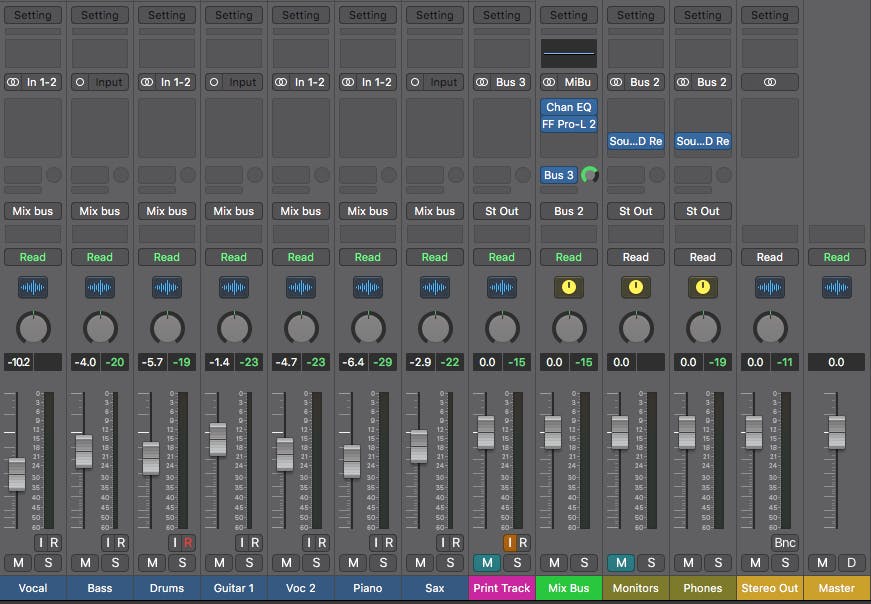Image resolution: width=871 pixels, height=604 pixels.
Task: Click the Bnc button on Stereo Out
Action: click(x=785, y=542)
